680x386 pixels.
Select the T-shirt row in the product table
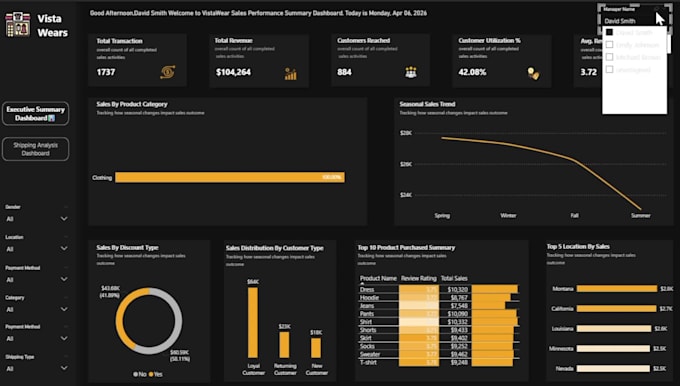click(439, 363)
